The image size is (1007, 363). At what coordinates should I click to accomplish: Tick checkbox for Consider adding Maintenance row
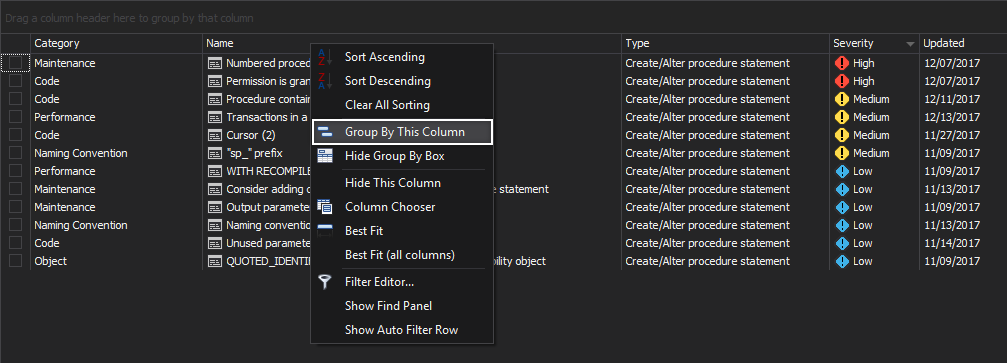click(15, 189)
